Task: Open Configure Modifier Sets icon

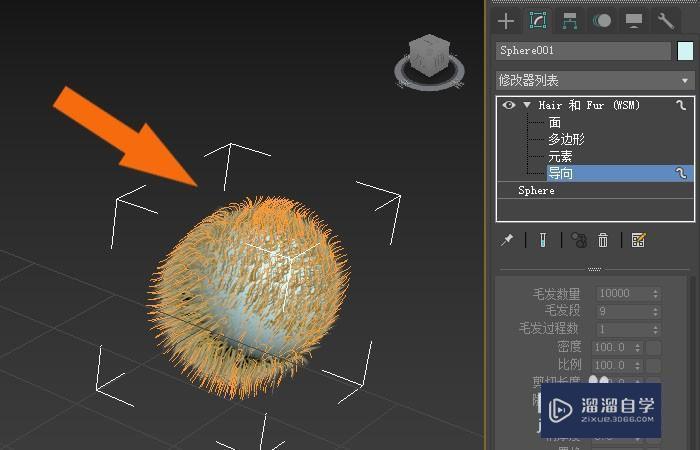Action: [638, 240]
